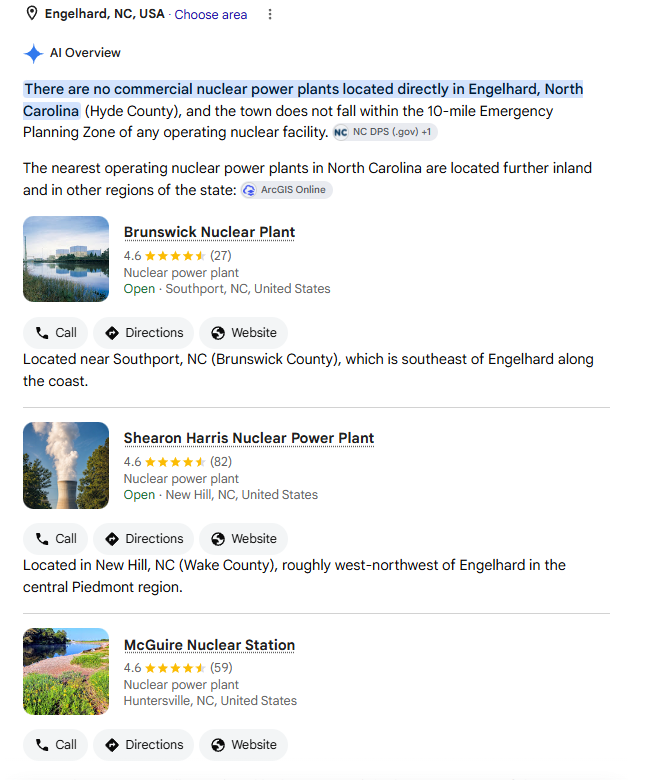Image resolution: width=669 pixels, height=780 pixels.
Task: Open the Brunswick Nuclear Plant title link
Action: pyautogui.click(x=209, y=232)
